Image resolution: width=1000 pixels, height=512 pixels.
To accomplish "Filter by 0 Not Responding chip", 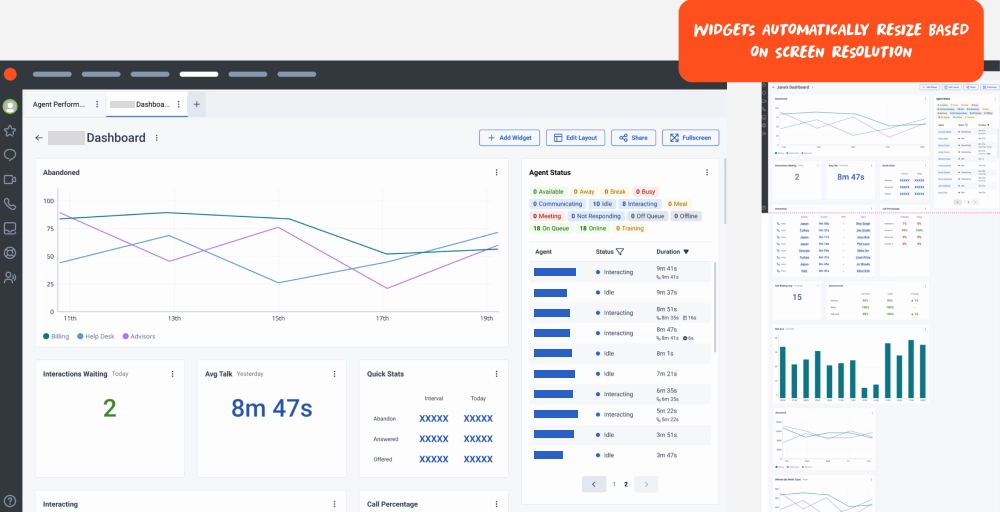I will [596, 216].
